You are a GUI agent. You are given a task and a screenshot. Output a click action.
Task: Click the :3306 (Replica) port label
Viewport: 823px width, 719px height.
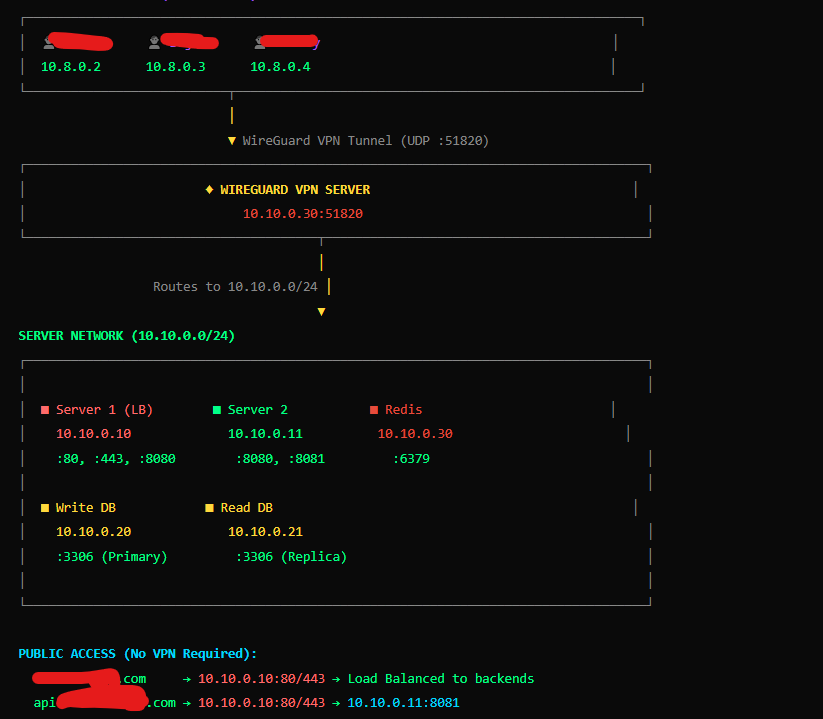point(291,557)
